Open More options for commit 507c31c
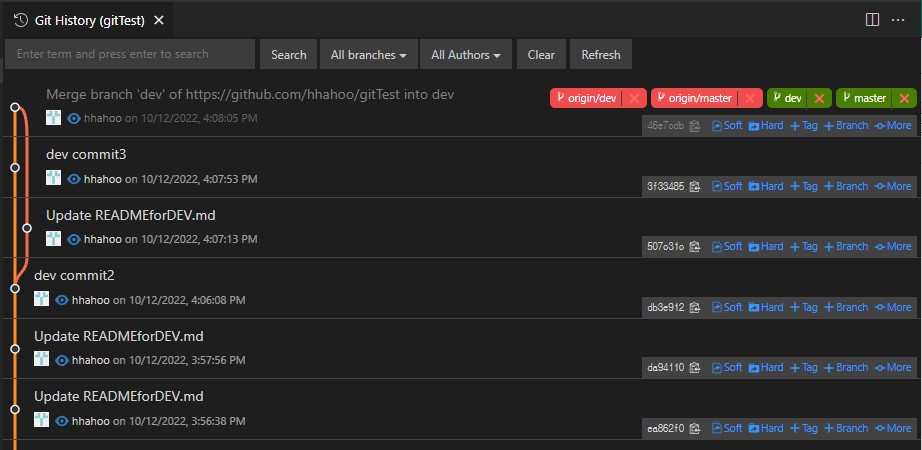Viewport: 922px width, 450px height. click(893, 246)
